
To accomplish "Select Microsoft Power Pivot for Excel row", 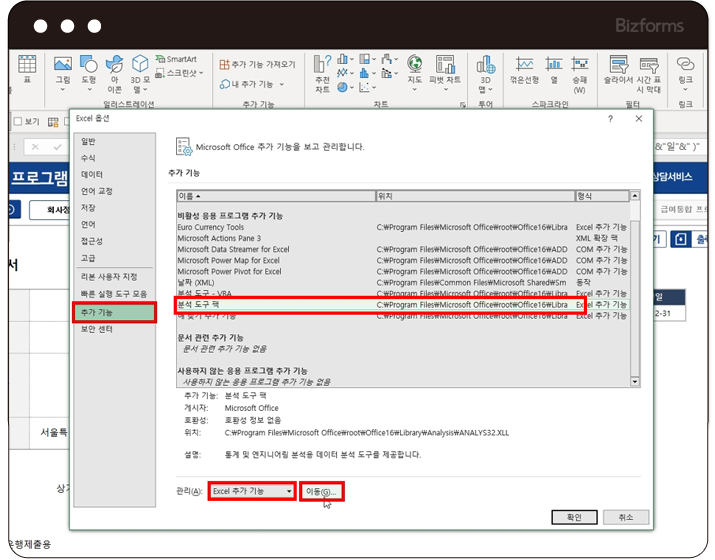I will 403,271.
